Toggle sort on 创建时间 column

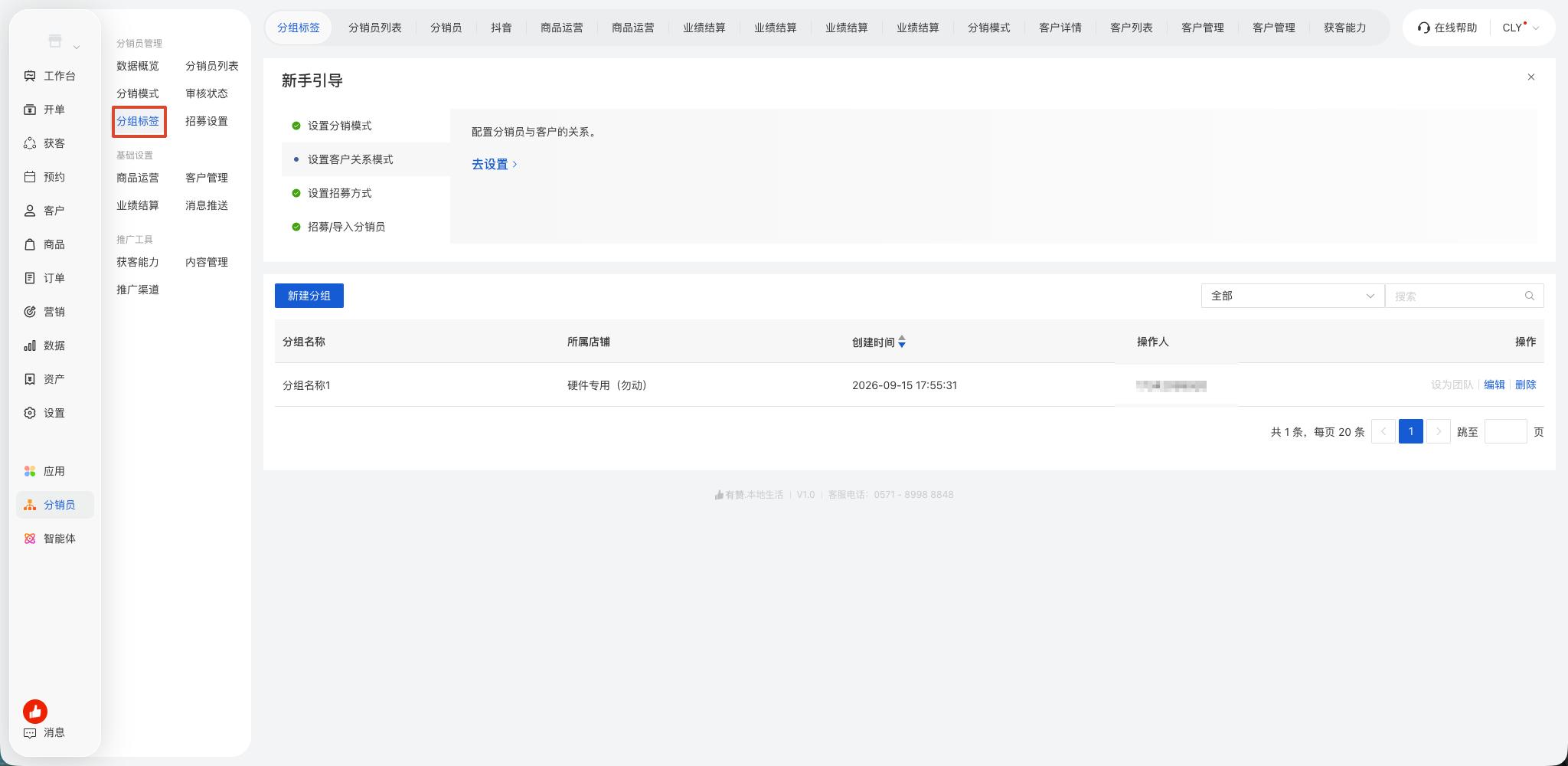(x=902, y=342)
